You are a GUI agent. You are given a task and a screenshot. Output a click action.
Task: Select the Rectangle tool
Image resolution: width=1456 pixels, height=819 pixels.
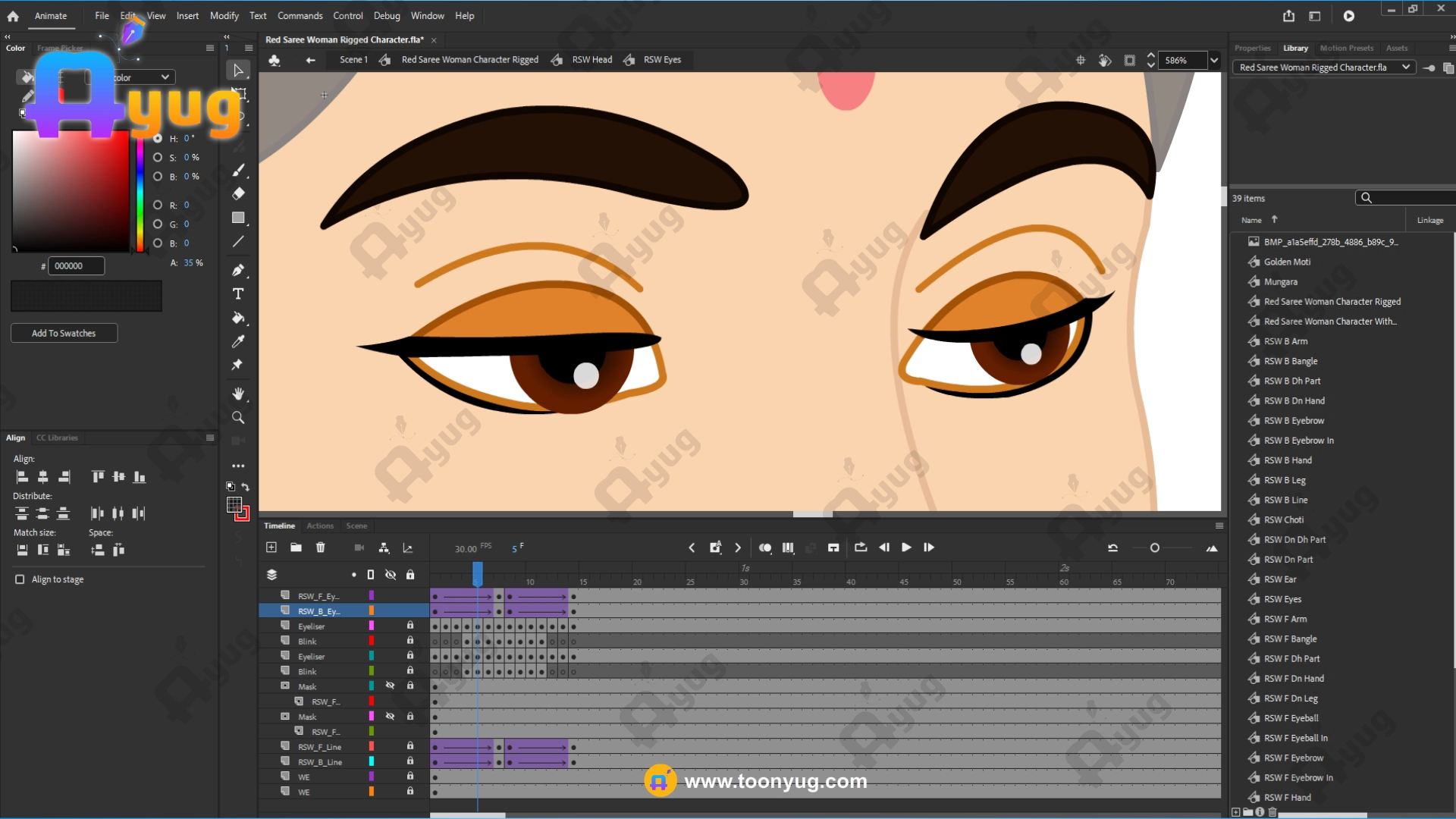pyautogui.click(x=238, y=218)
